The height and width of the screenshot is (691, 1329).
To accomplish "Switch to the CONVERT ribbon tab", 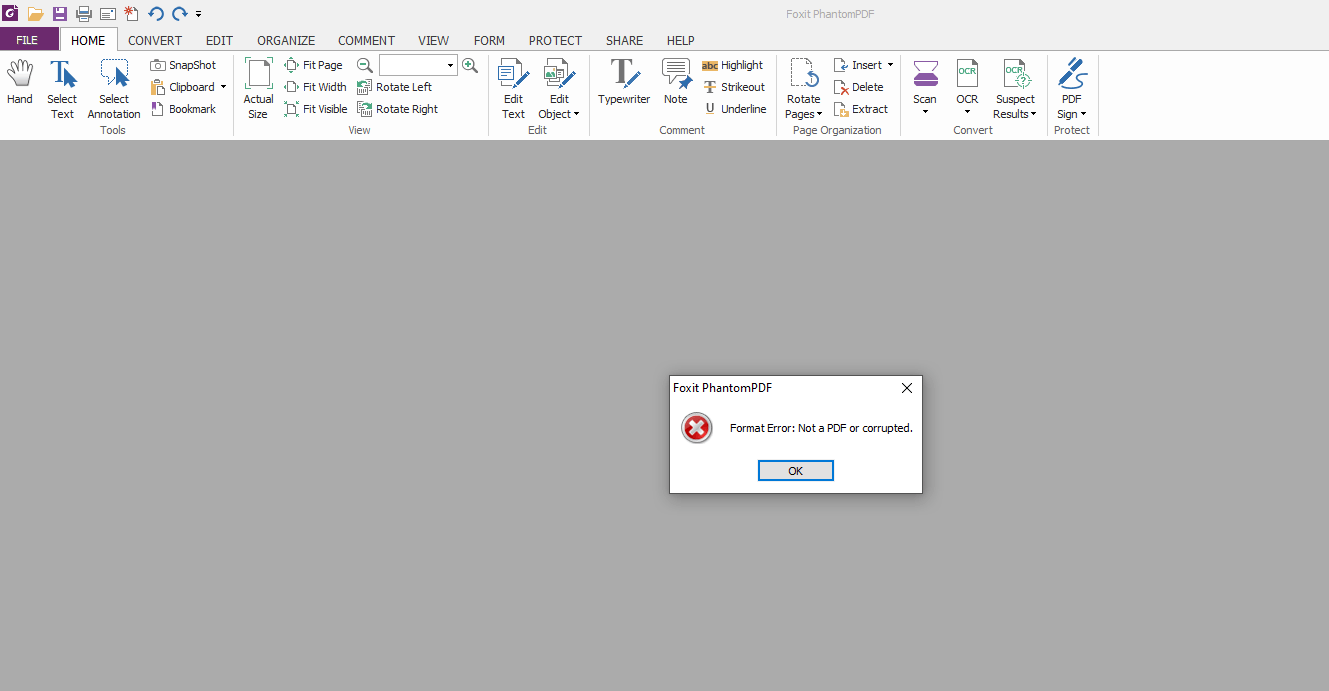I will point(155,40).
